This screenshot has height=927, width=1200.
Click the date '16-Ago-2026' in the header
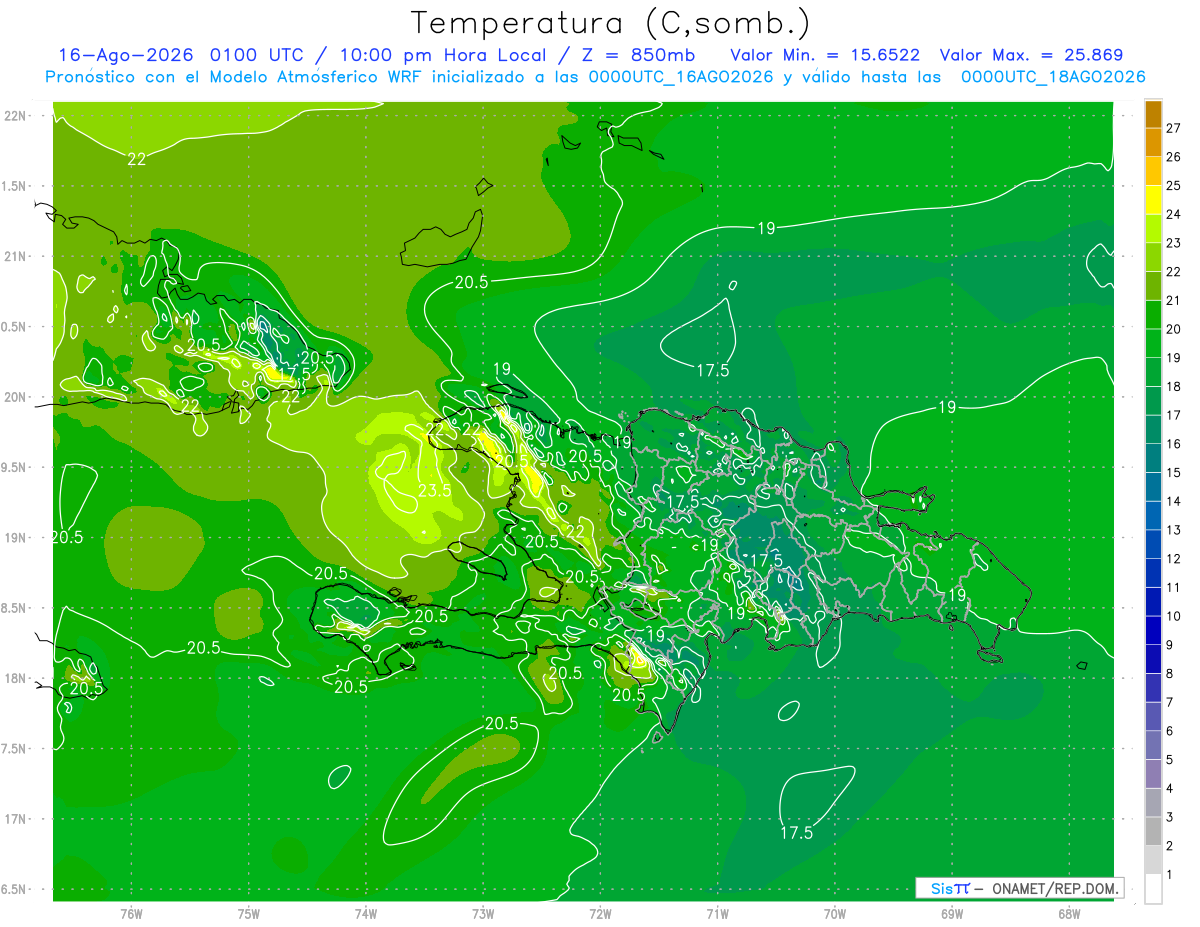[x=127, y=55]
